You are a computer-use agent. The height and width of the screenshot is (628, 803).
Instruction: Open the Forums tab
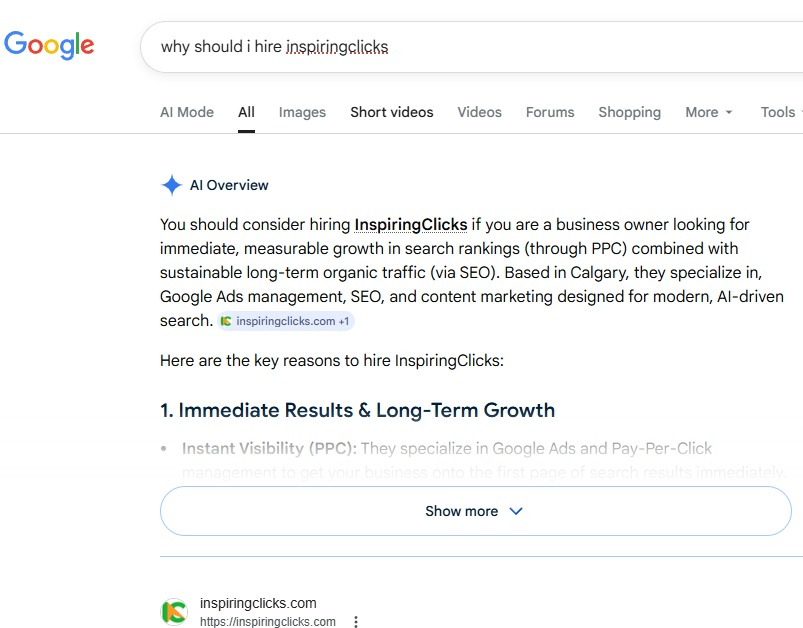tap(550, 112)
